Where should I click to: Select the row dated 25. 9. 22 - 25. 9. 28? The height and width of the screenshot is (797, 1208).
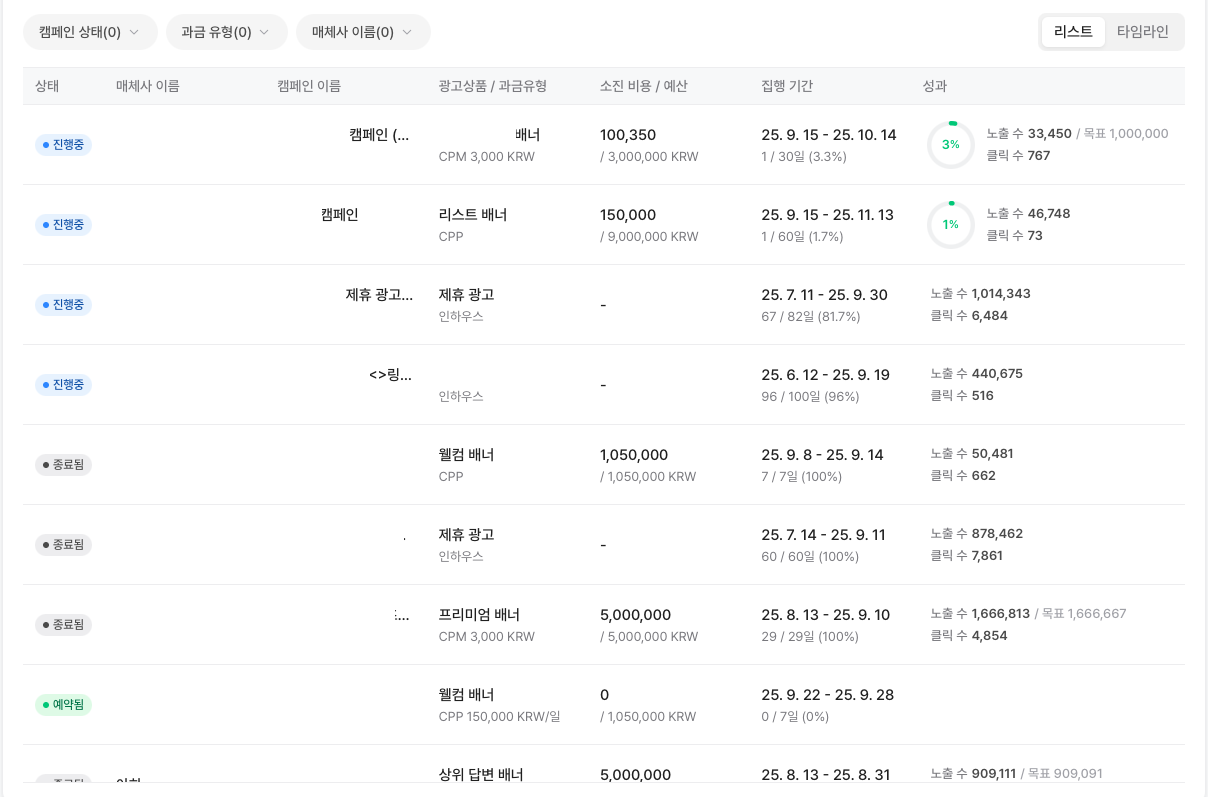coord(827,695)
